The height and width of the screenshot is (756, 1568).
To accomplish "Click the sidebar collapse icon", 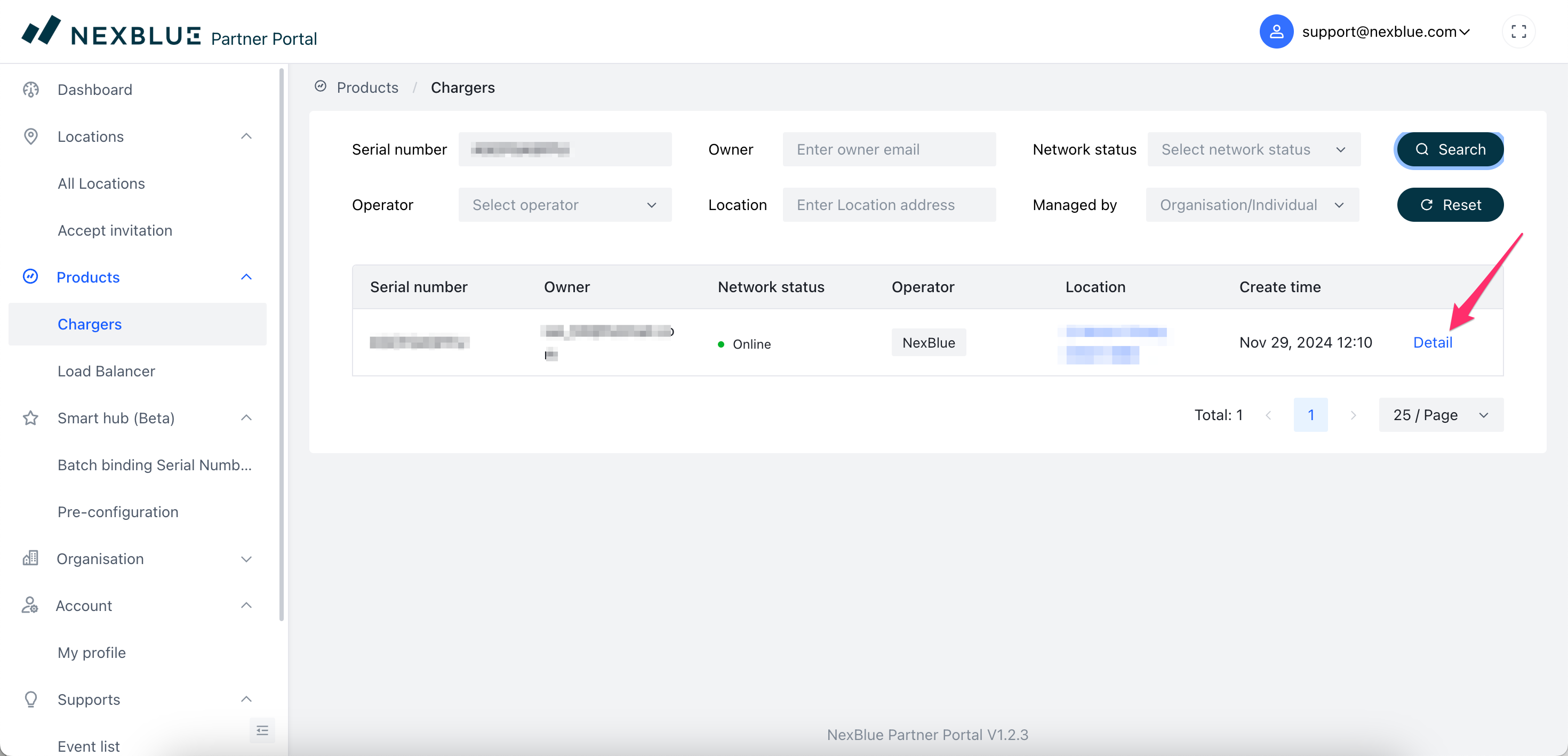I will click(262, 730).
